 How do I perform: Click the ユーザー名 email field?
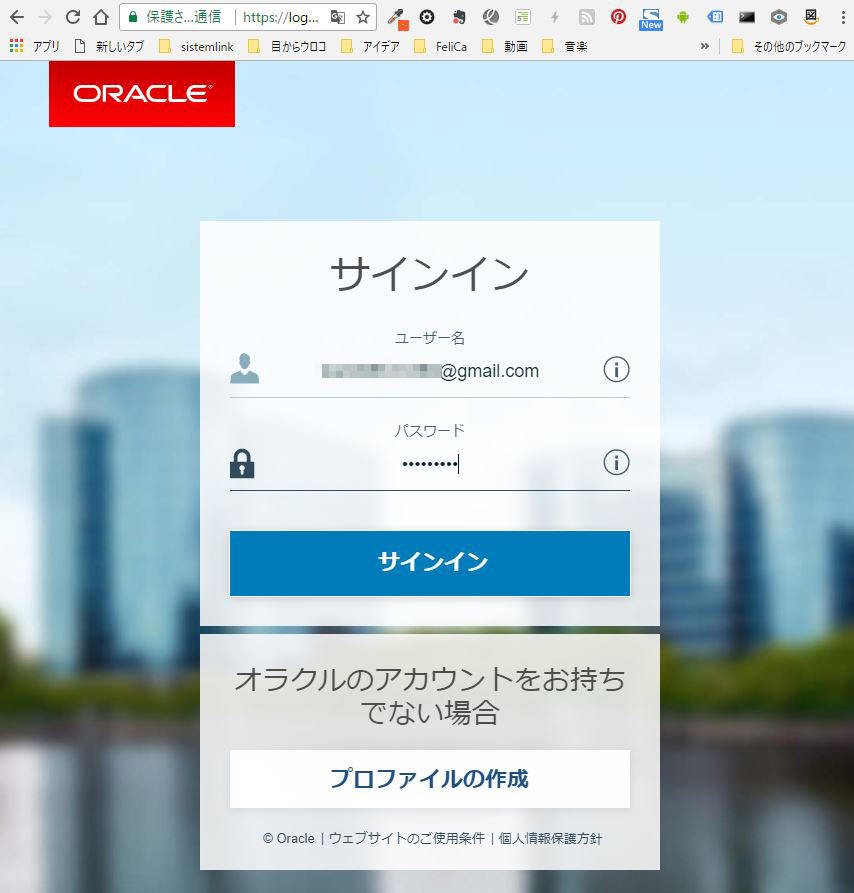click(x=430, y=371)
